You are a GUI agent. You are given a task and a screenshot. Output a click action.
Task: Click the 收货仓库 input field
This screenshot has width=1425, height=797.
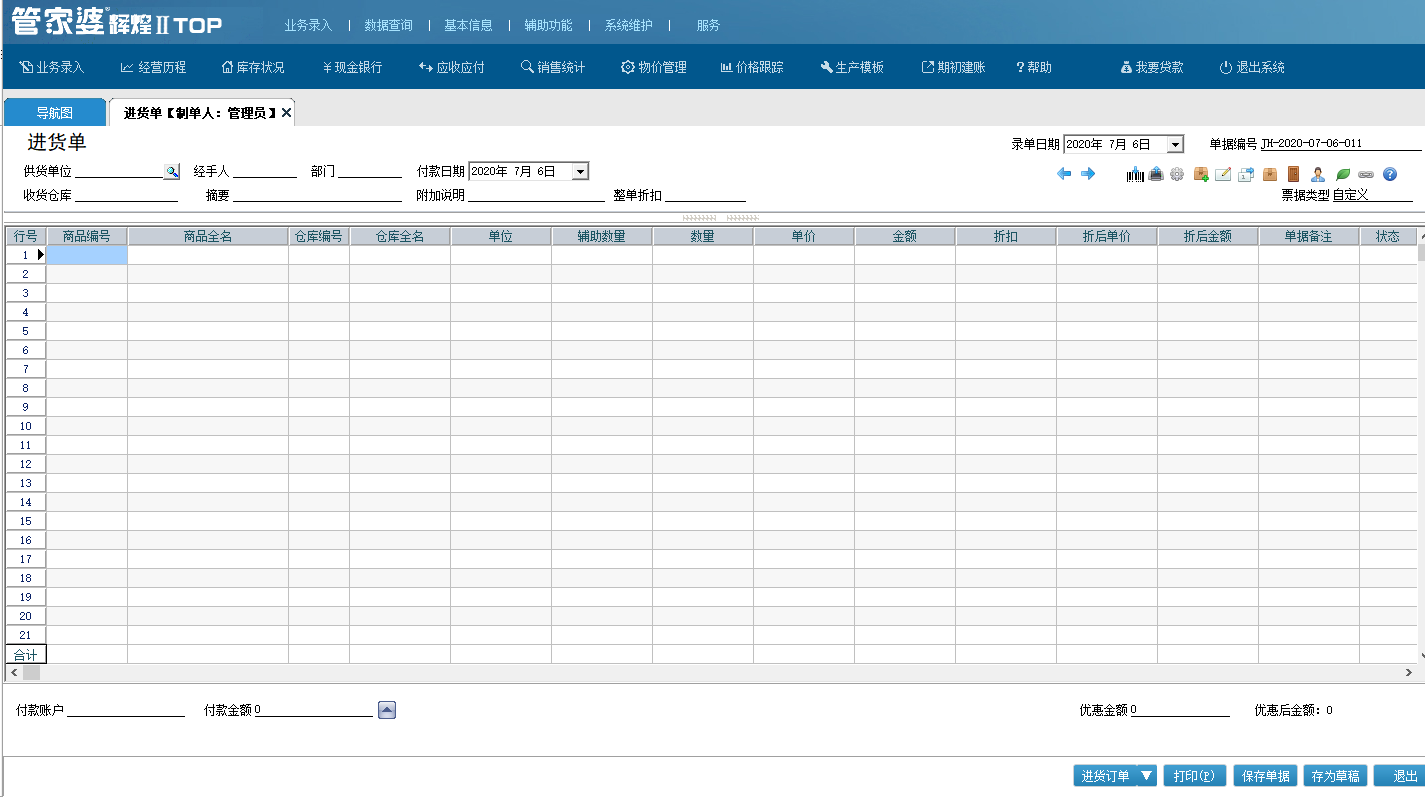pos(126,195)
